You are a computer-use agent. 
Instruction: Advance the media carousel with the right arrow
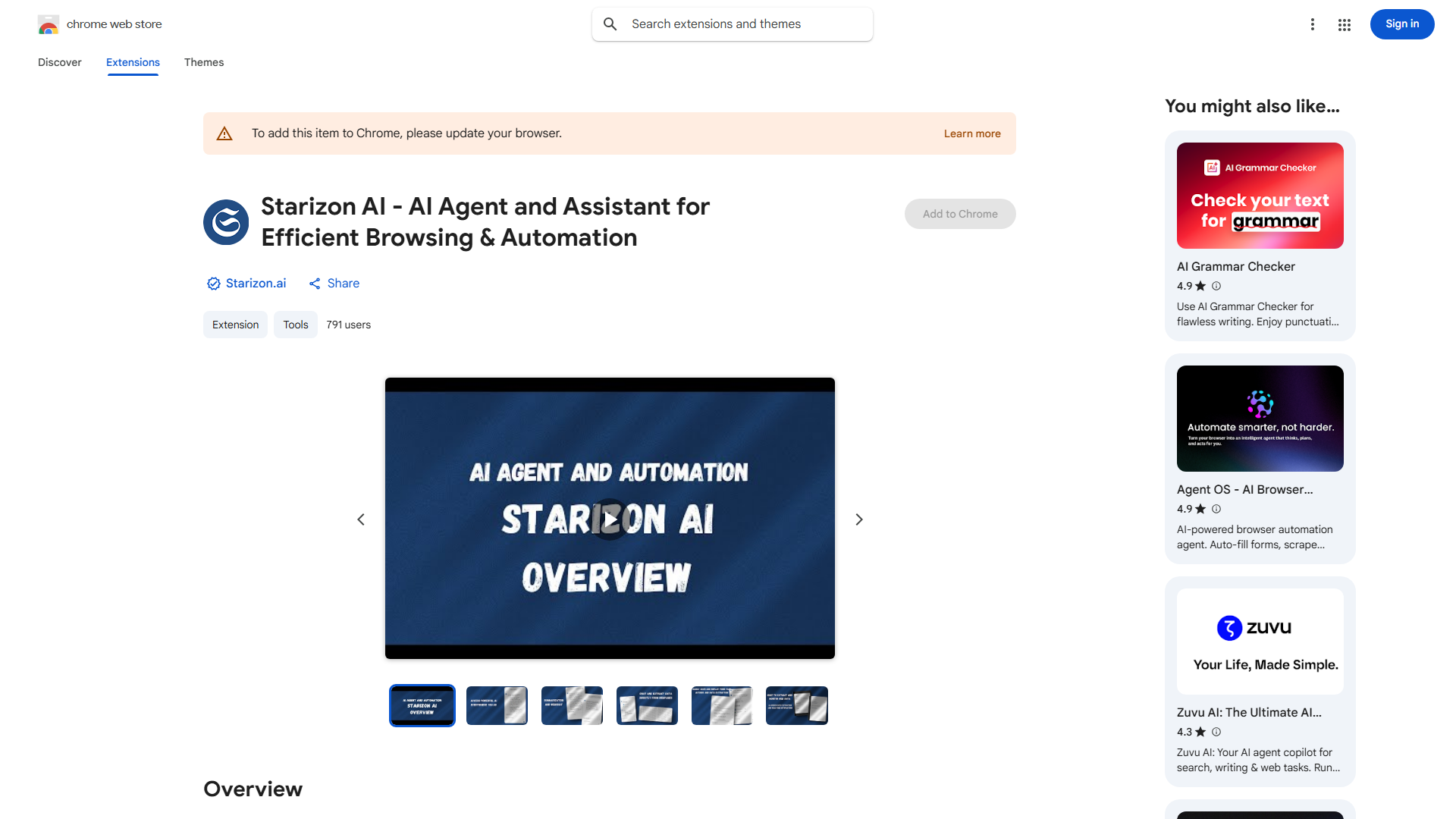click(858, 519)
